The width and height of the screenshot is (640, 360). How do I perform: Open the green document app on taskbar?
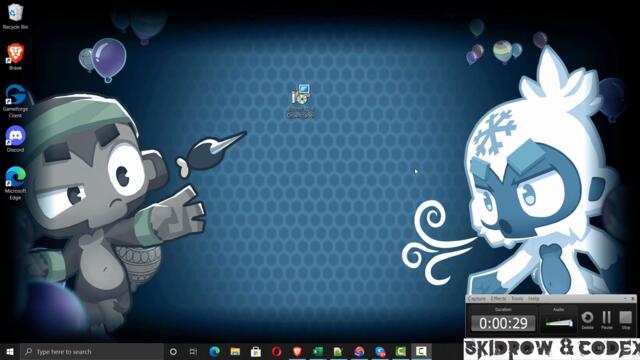(x=338, y=351)
